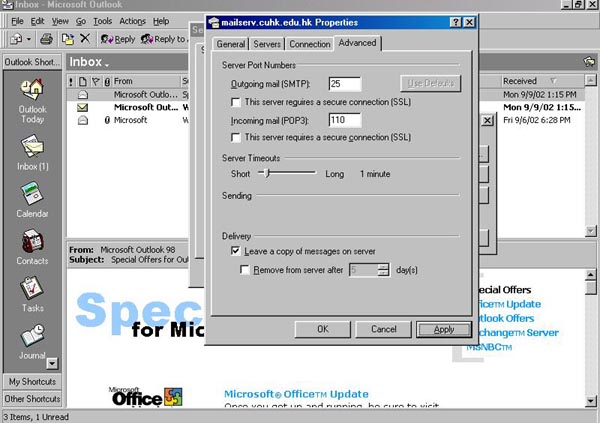The image size is (600, 423).
Task: Enable SSL for outgoing mail (SMTP)
Action: (236, 102)
